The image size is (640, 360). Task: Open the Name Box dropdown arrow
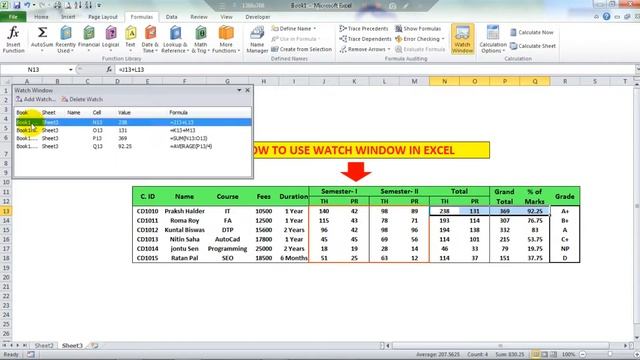pos(70,70)
